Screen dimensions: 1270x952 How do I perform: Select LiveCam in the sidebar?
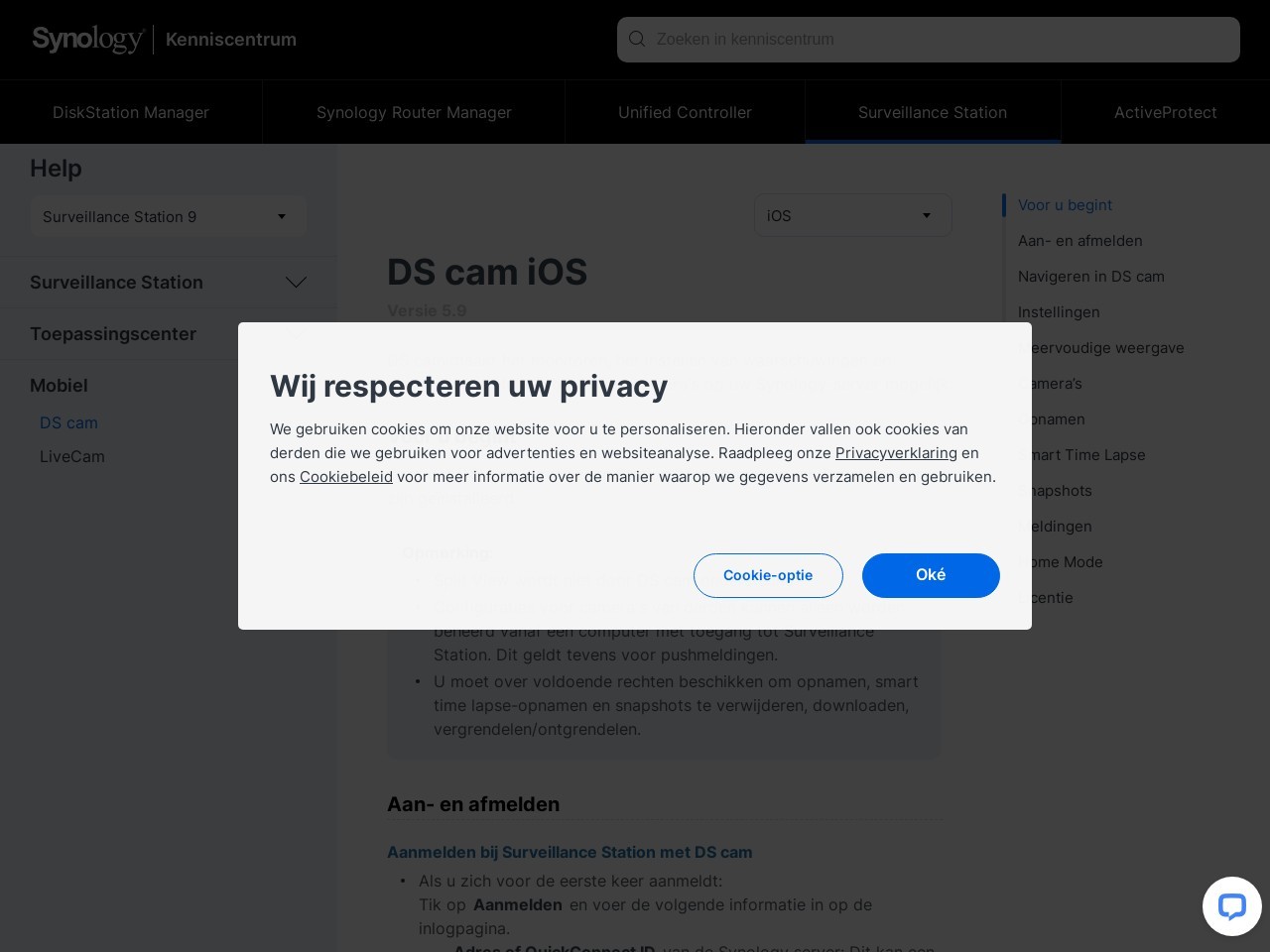point(72,456)
